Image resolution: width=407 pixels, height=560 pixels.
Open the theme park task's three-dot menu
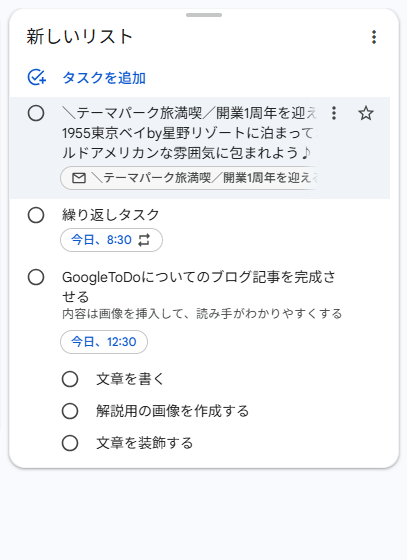click(333, 113)
